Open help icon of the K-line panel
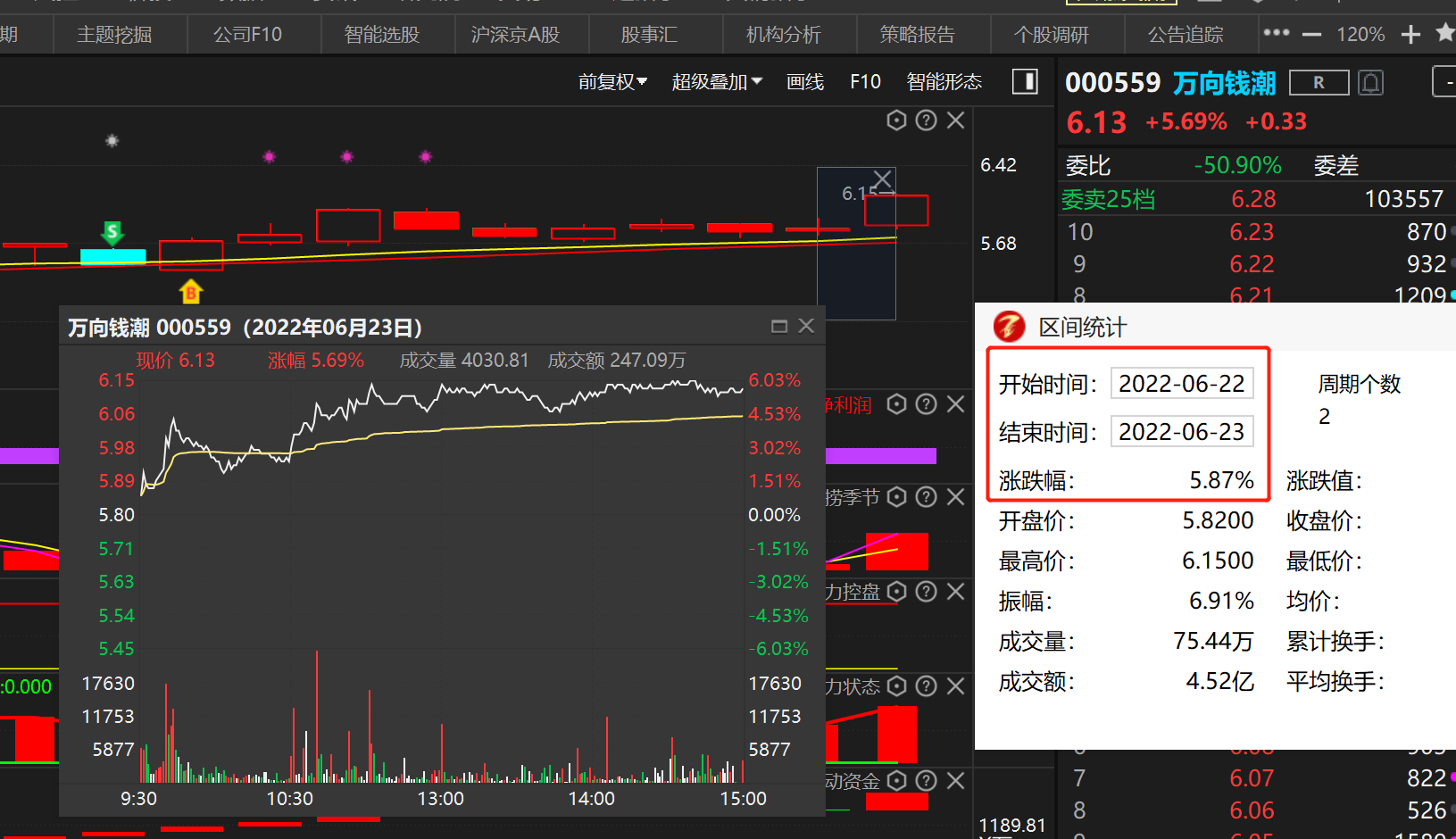Image resolution: width=1456 pixels, height=839 pixels. point(927,120)
